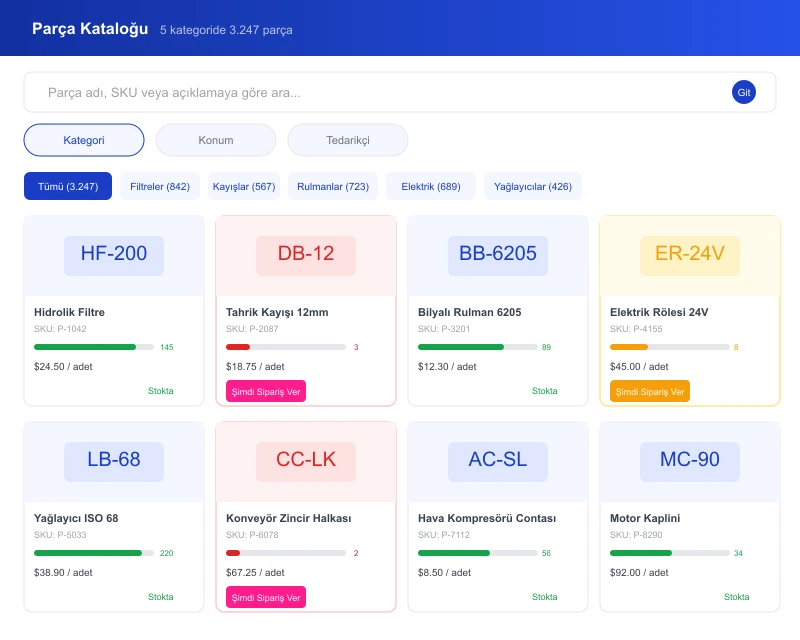Viewport: 800px width, 640px height.
Task: Click orange Şimdi Sipariş Ver for Elektrik Rölesi
Action: click(649, 391)
